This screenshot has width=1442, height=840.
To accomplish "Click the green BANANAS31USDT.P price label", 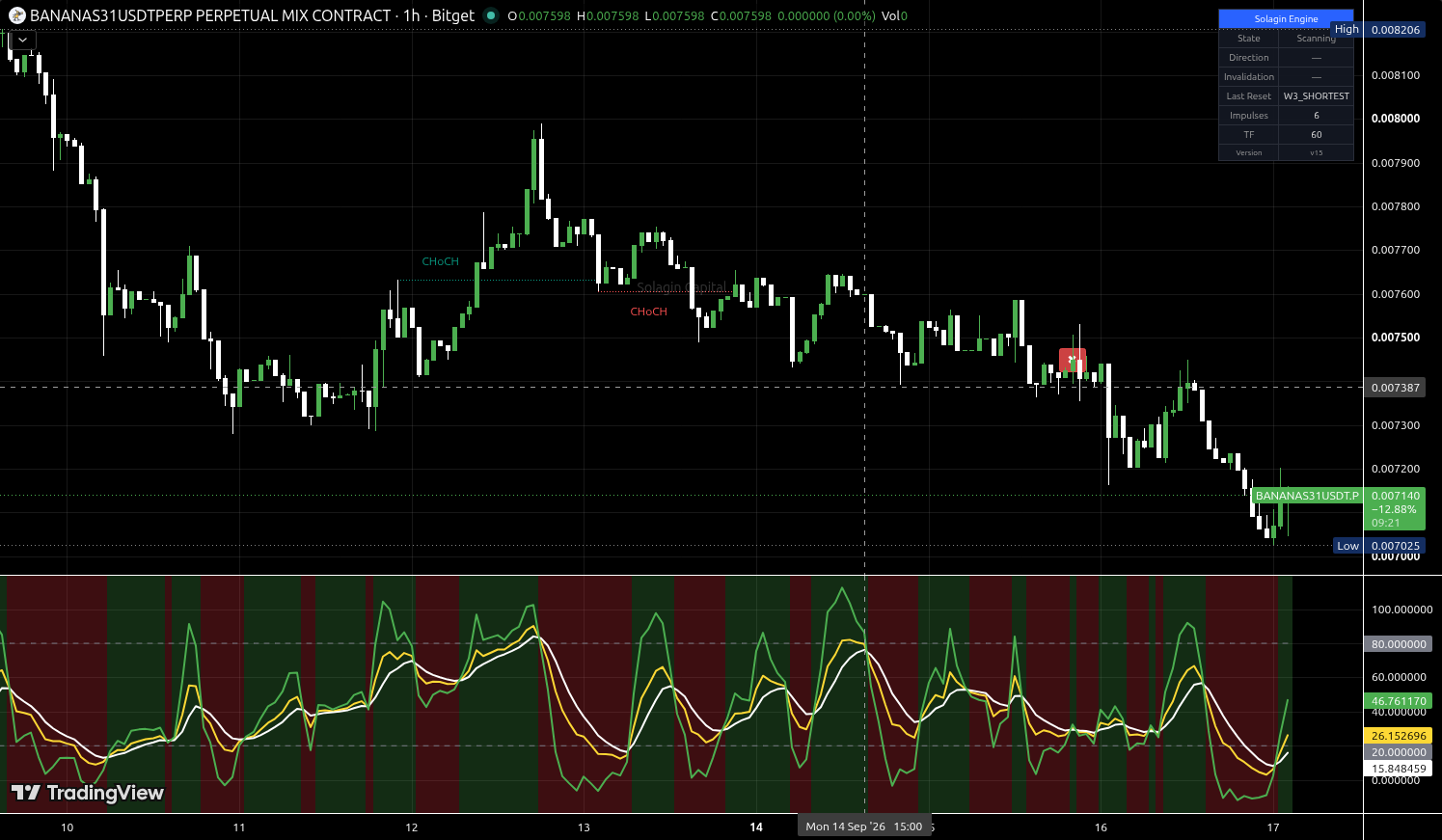I will [1307, 496].
